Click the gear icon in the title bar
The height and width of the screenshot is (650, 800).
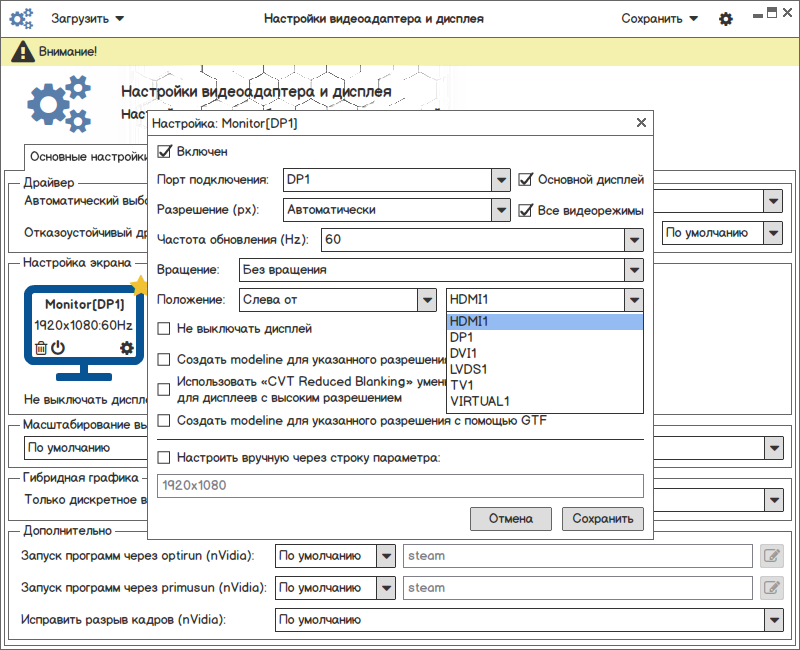tap(726, 19)
